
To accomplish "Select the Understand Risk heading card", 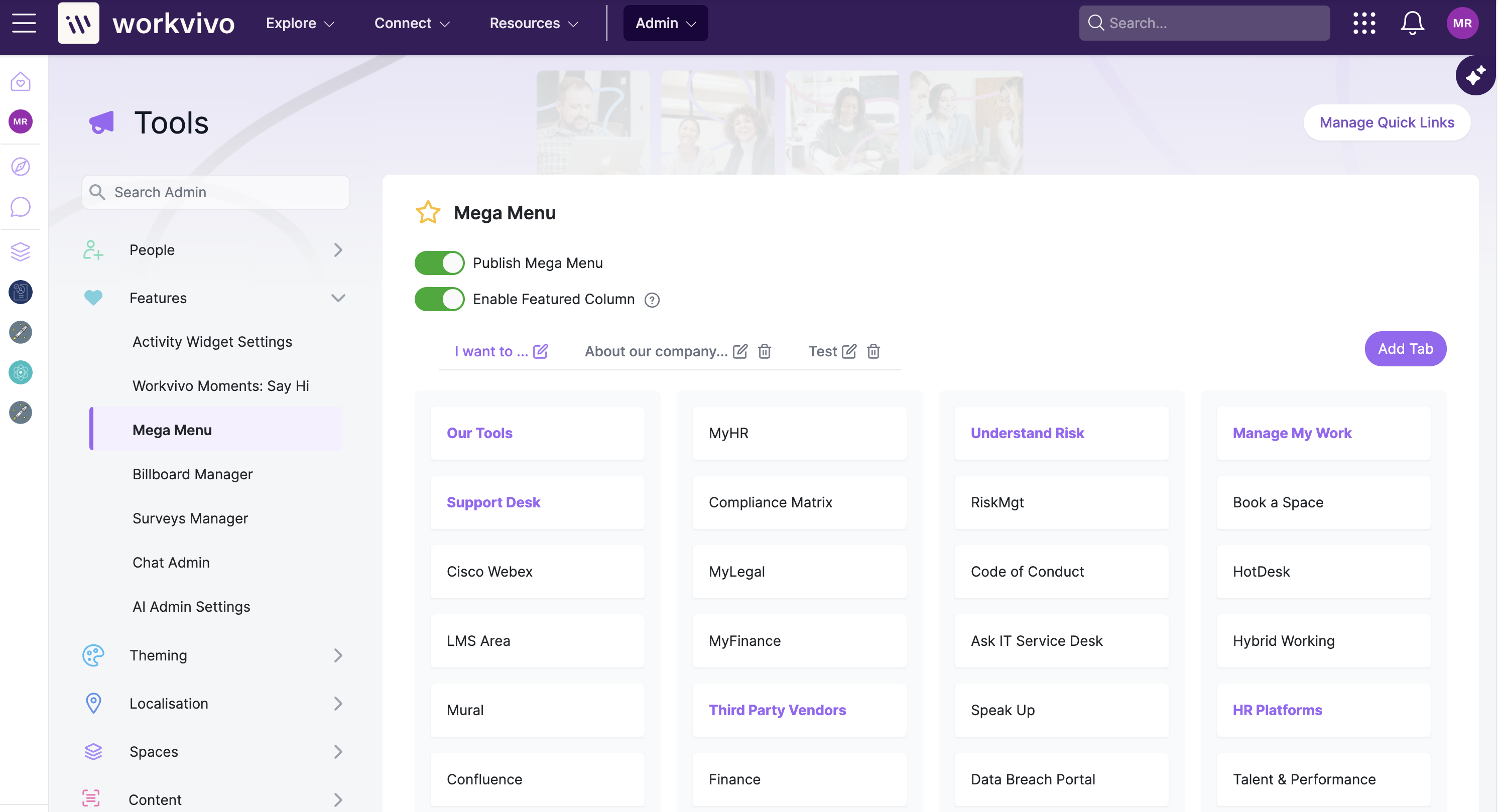I will (x=1061, y=433).
